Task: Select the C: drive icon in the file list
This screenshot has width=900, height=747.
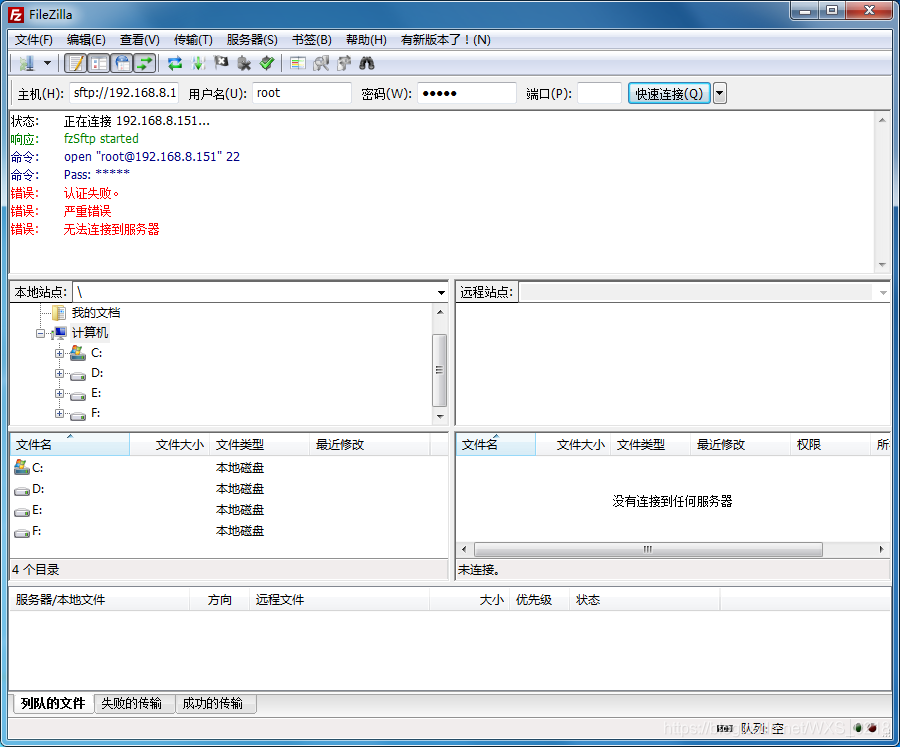Action: coord(22,467)
